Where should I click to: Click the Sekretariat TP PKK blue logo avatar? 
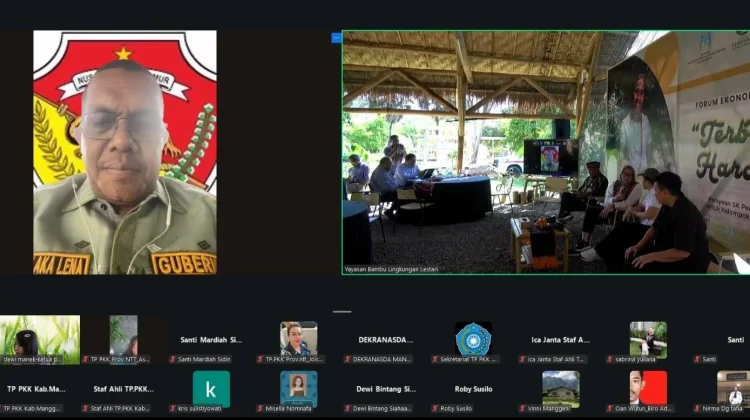pyautogui.click(x=473, y=339)
